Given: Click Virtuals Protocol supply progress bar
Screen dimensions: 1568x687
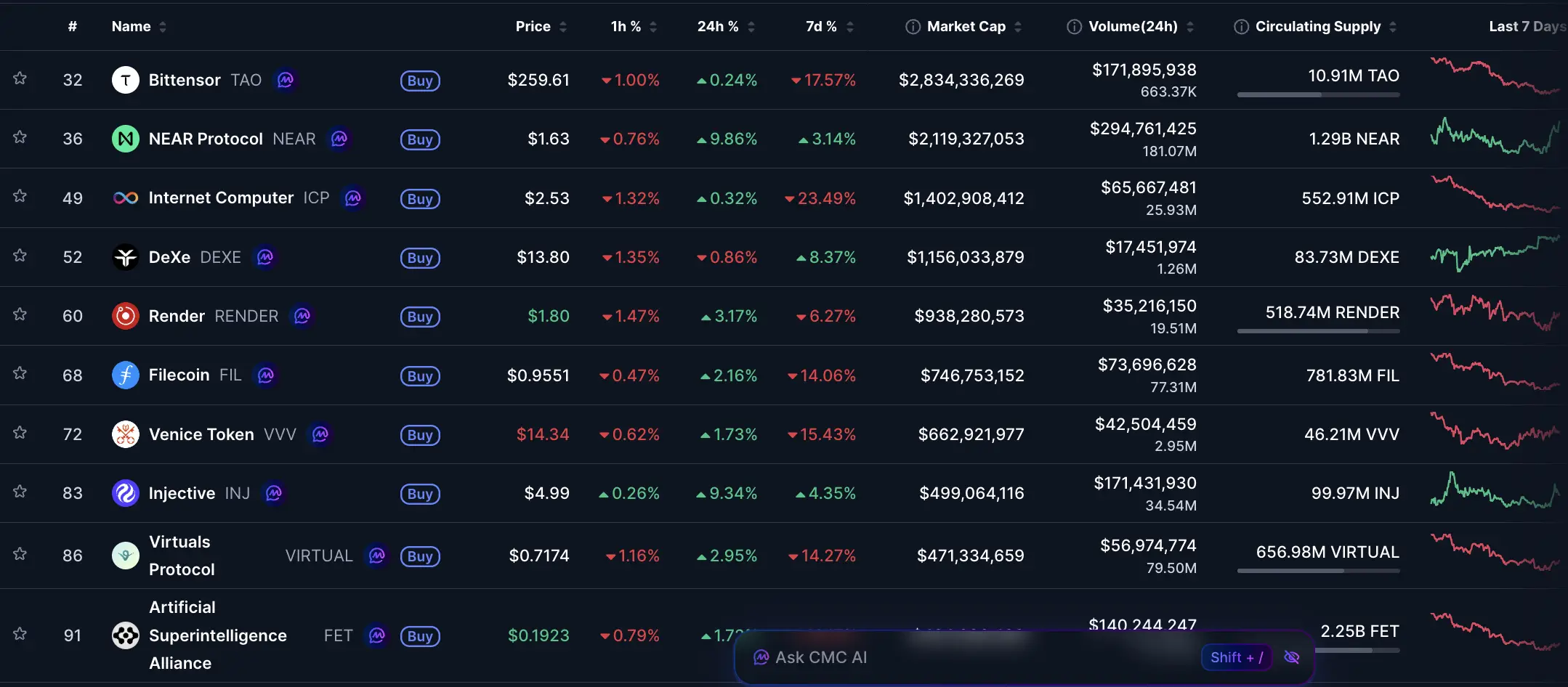Looking at the screenshot, I should click(x=1318, y=571).
